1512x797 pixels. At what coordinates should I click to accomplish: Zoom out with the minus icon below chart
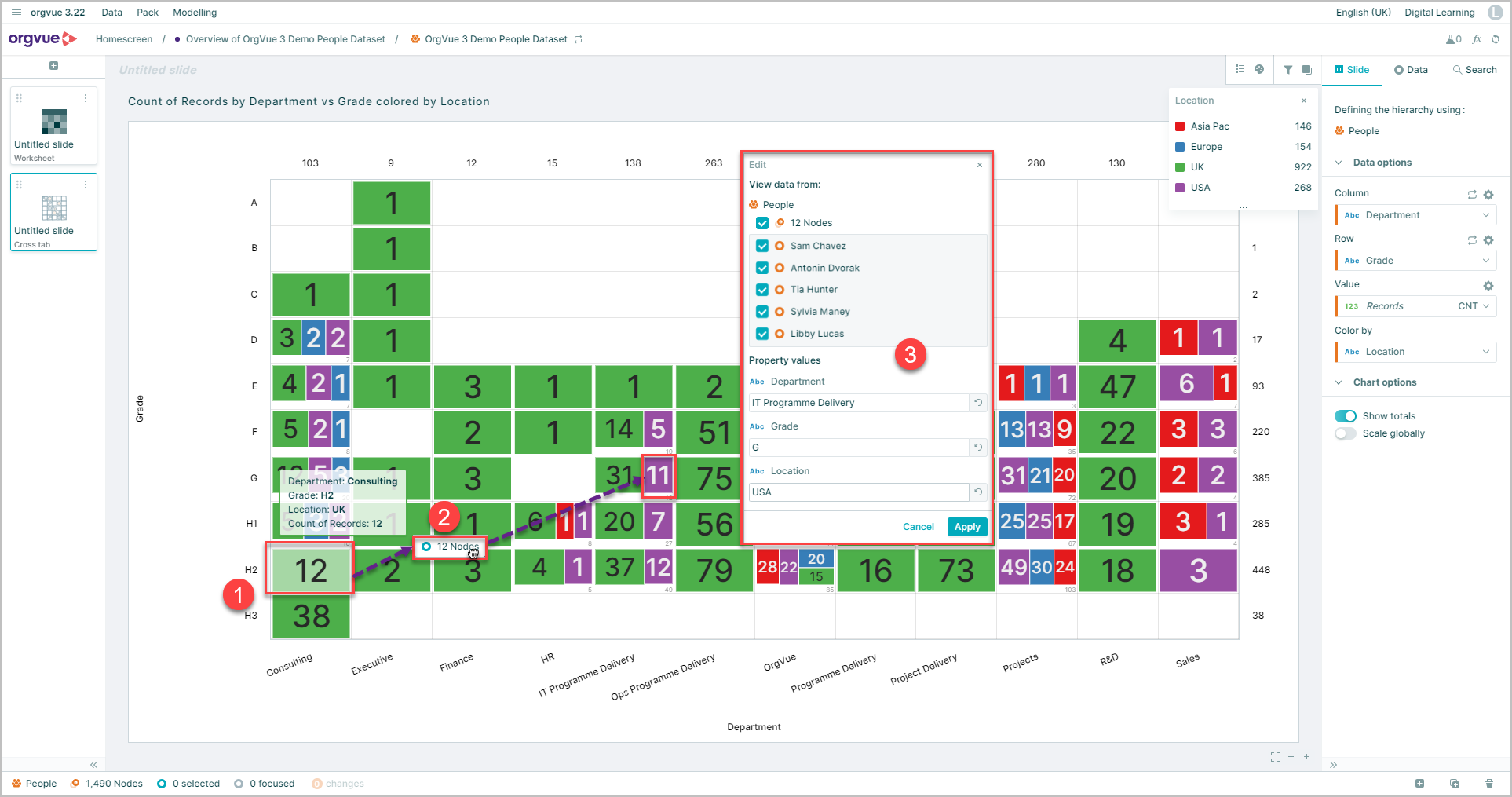pos(1291,757)
